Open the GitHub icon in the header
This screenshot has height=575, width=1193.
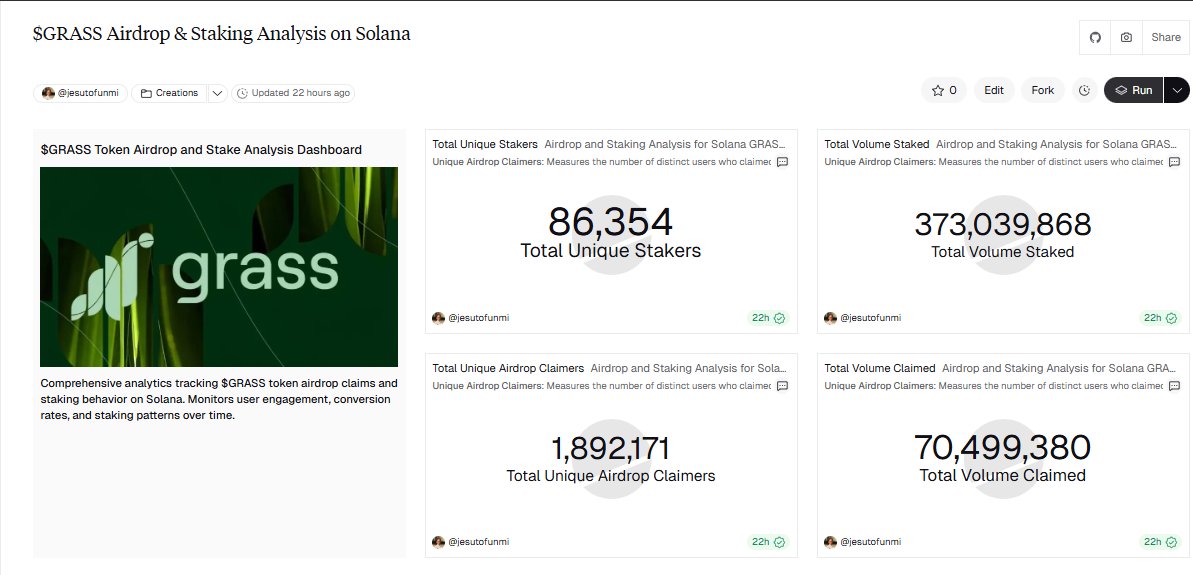(1095, 37)
